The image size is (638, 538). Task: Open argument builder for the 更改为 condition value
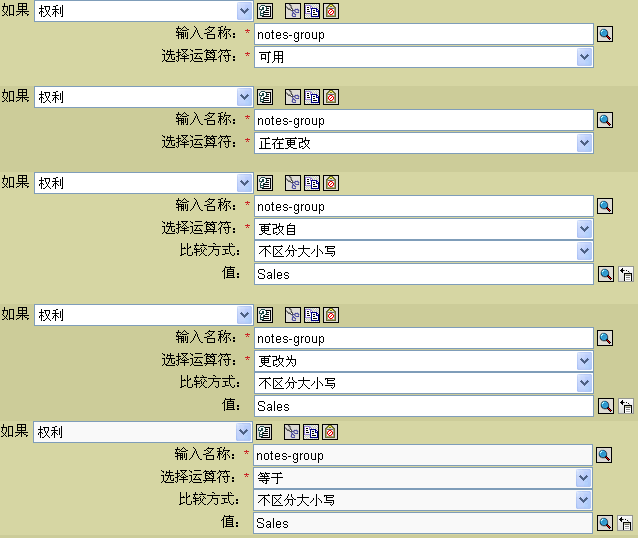point(626,406)
